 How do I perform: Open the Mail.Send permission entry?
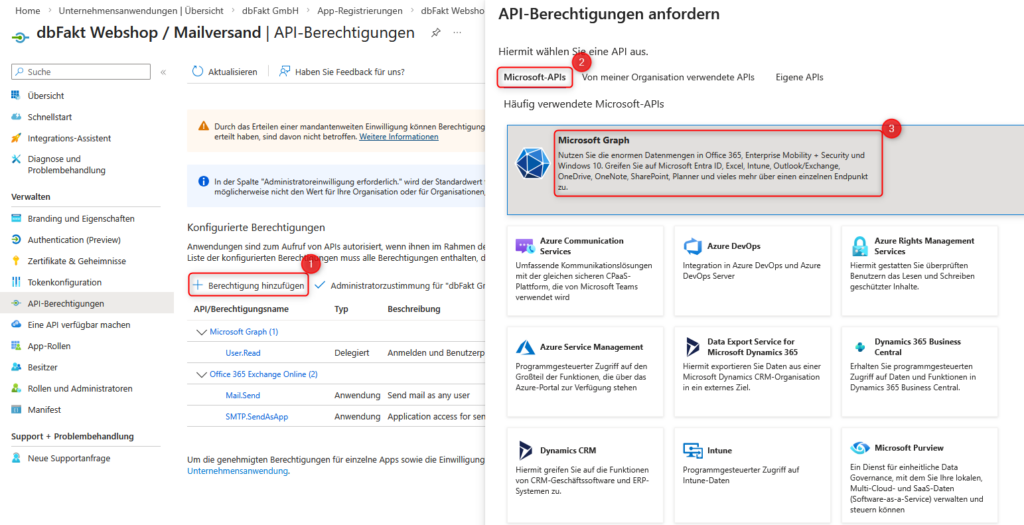point(242,395)
